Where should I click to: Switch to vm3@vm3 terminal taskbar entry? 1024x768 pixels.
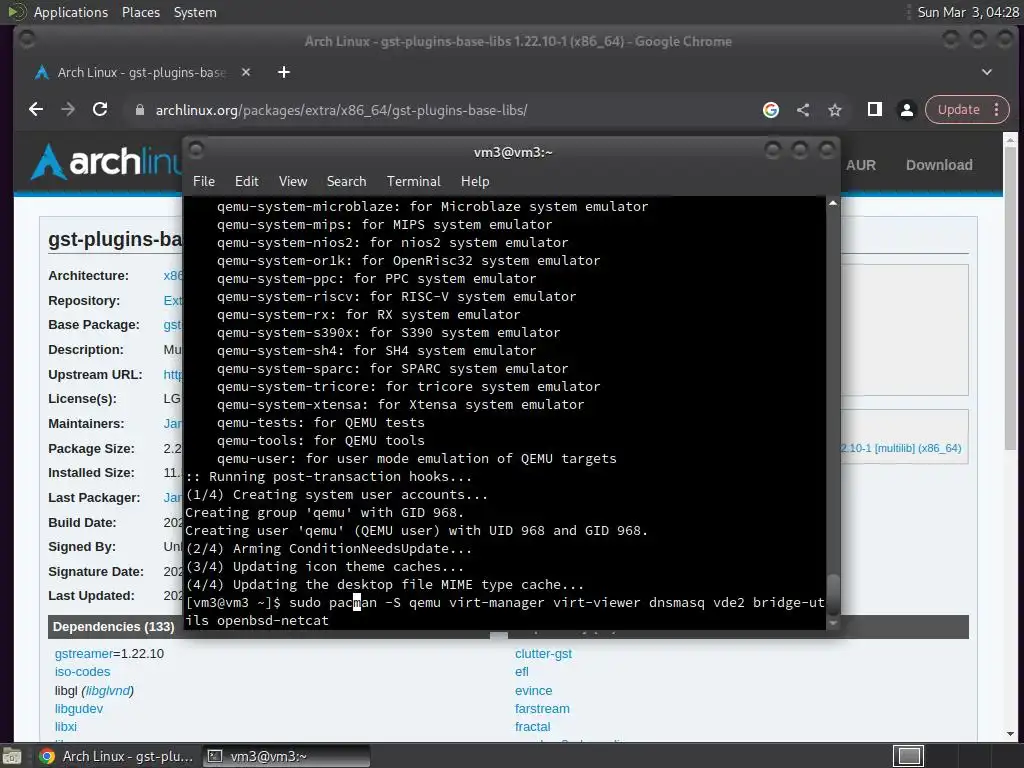285,756
